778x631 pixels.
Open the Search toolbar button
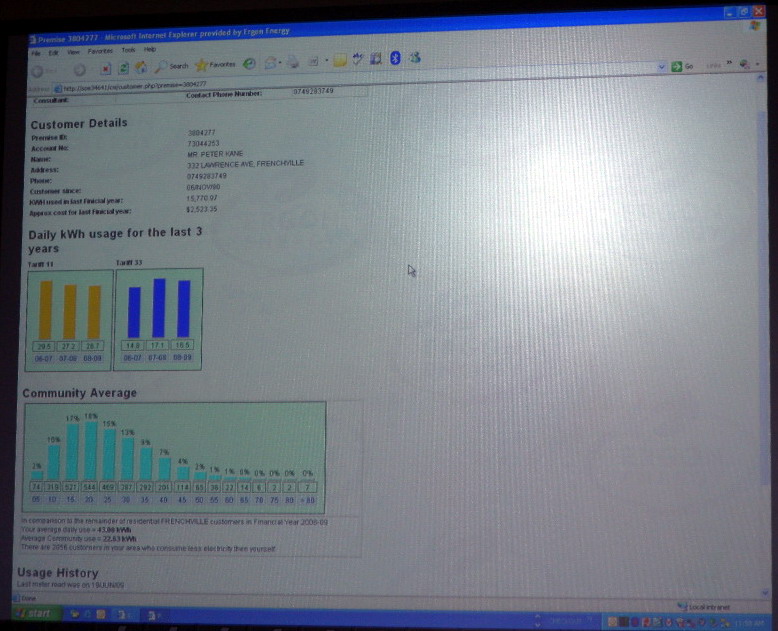coord(172,66)
